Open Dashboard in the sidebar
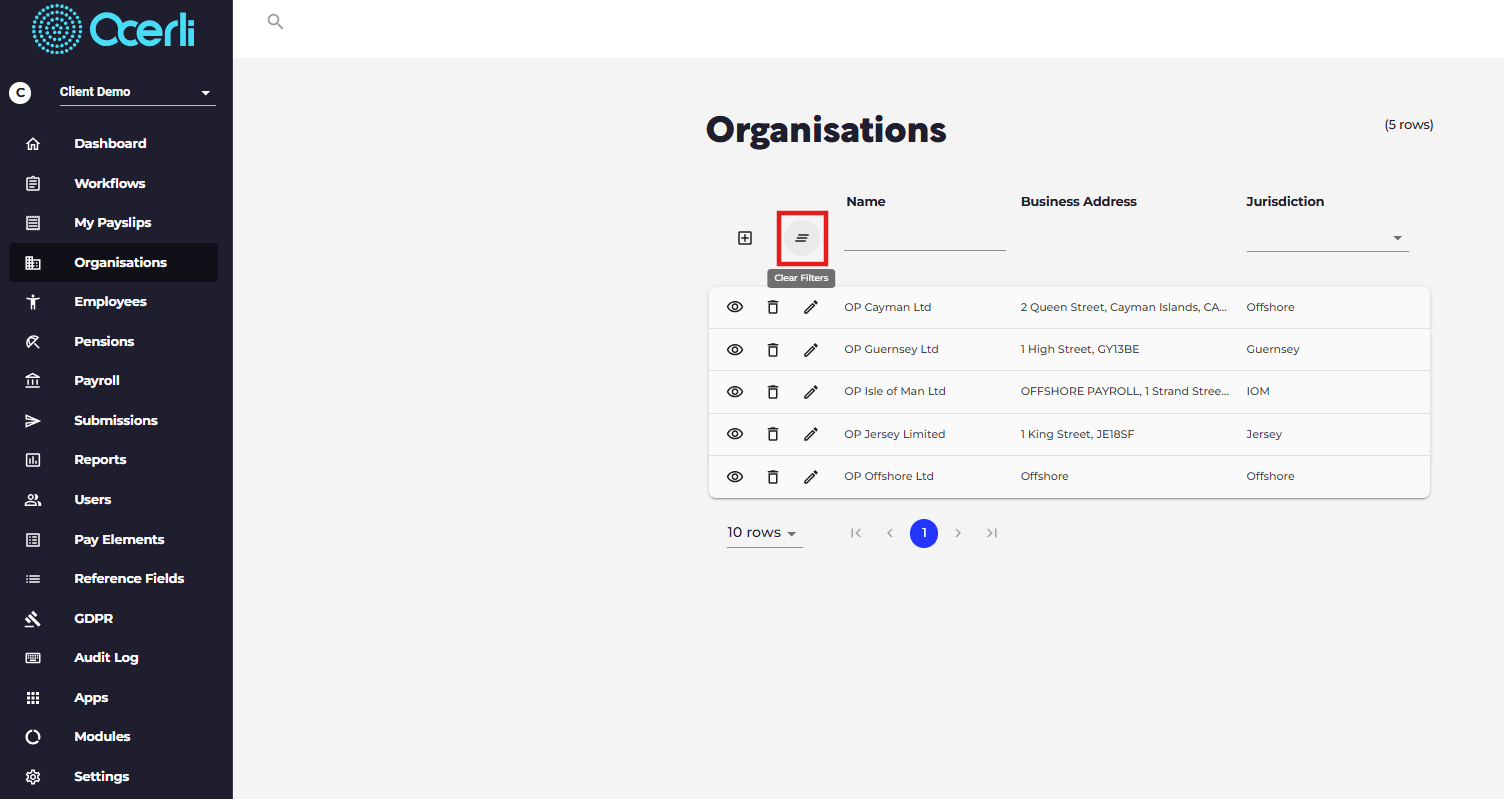The image size is (1504, 799). [x=113, y=144]
